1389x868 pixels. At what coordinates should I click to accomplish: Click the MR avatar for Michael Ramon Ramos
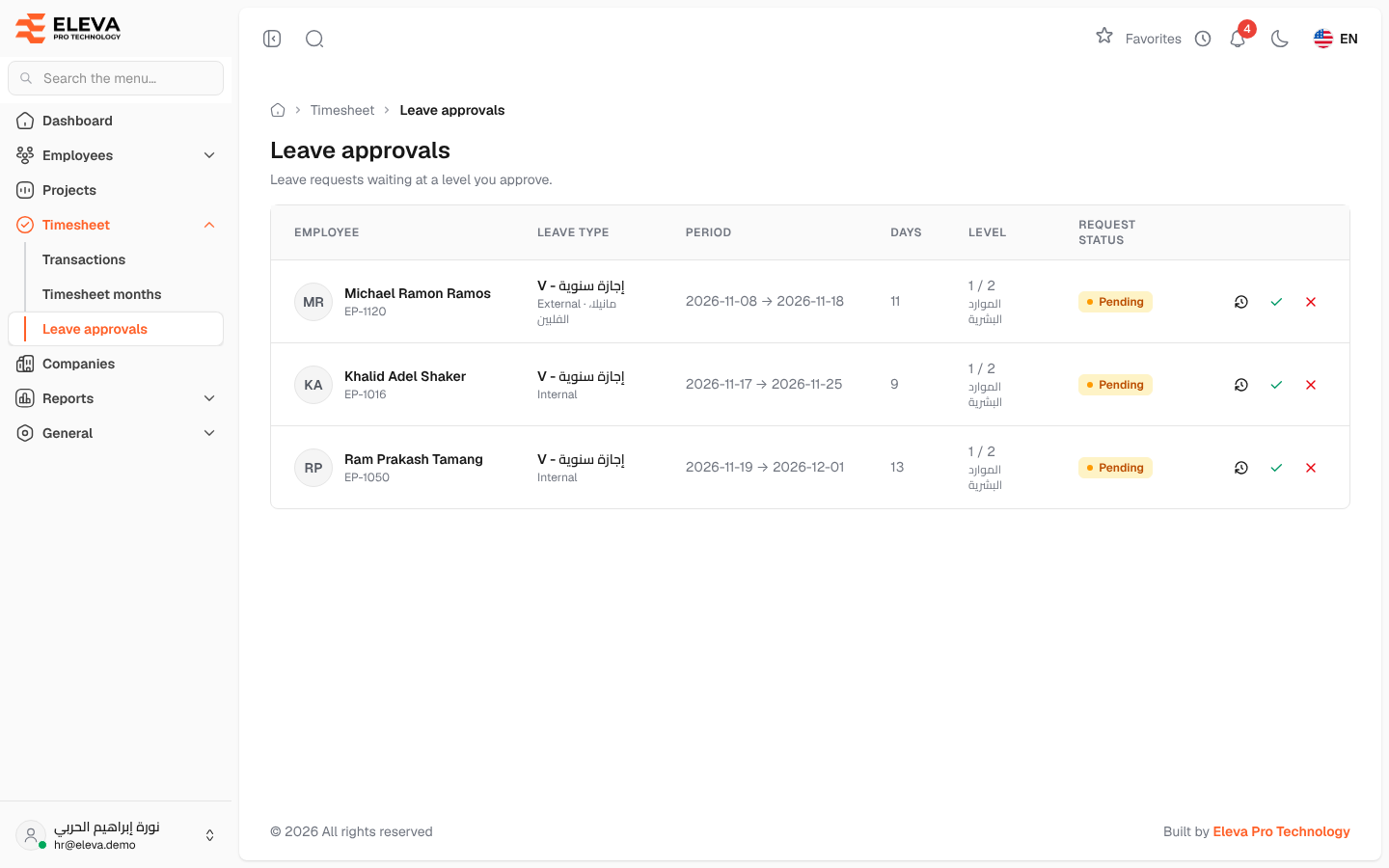(x=313, y=302)
